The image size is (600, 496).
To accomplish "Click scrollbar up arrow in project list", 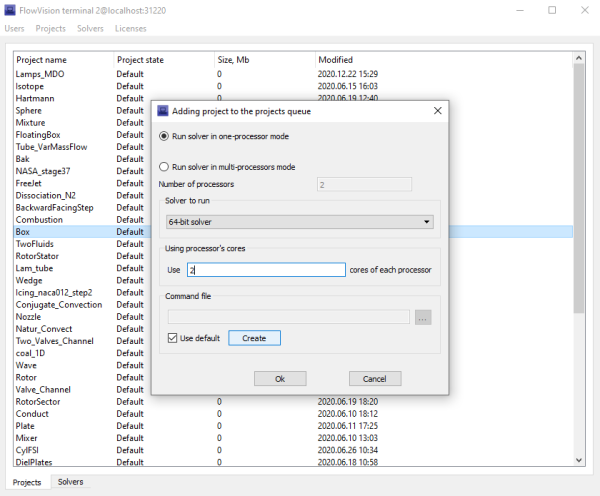I will [x=579, y=58].
